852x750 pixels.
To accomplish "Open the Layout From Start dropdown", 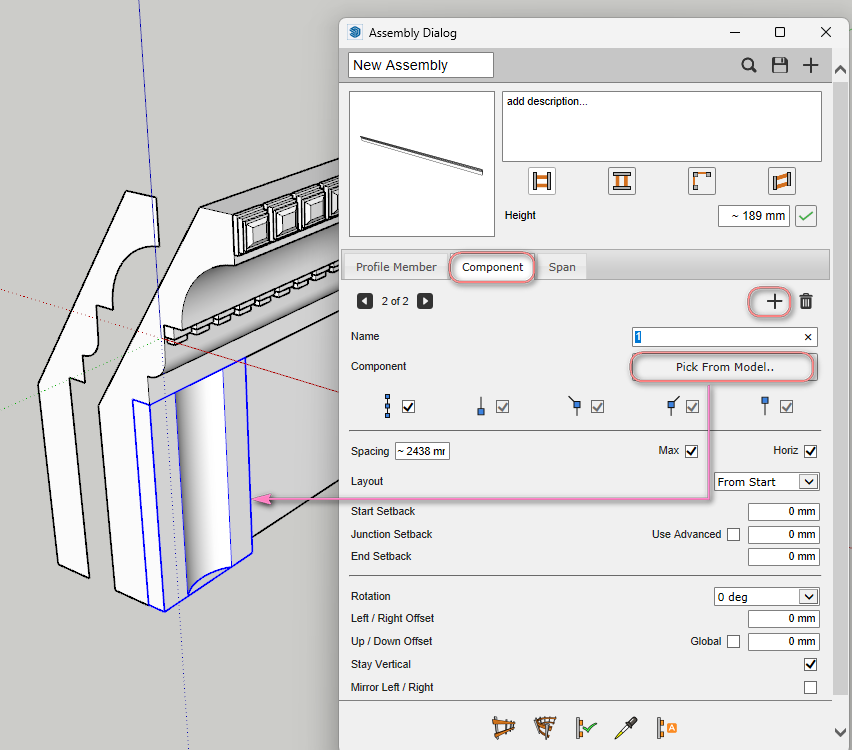I will [x=767, y=482].
